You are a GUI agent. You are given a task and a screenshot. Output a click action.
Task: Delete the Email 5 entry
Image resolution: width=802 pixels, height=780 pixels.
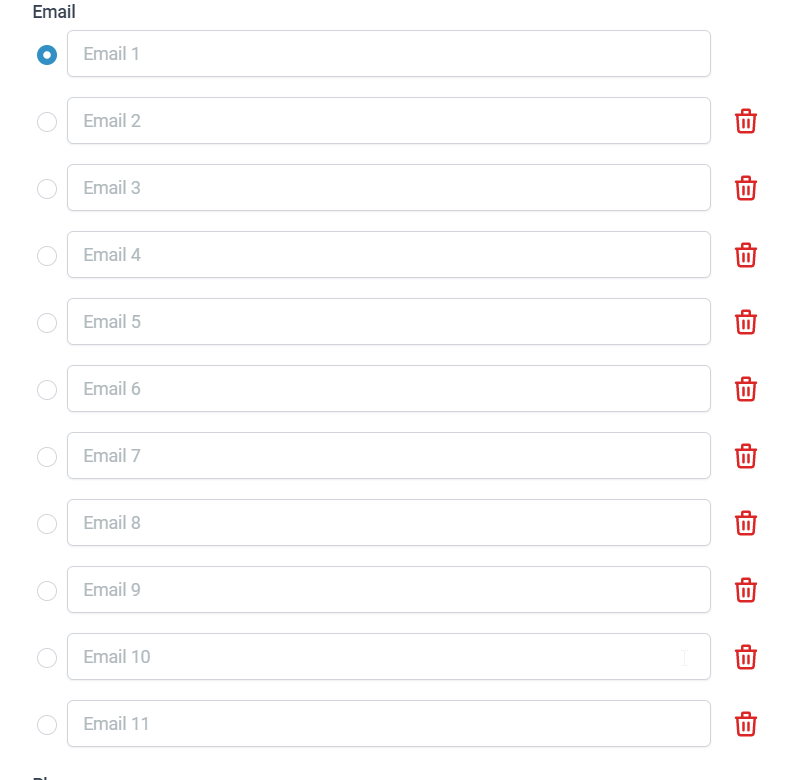pyautogui.click(x=745, y=322)
